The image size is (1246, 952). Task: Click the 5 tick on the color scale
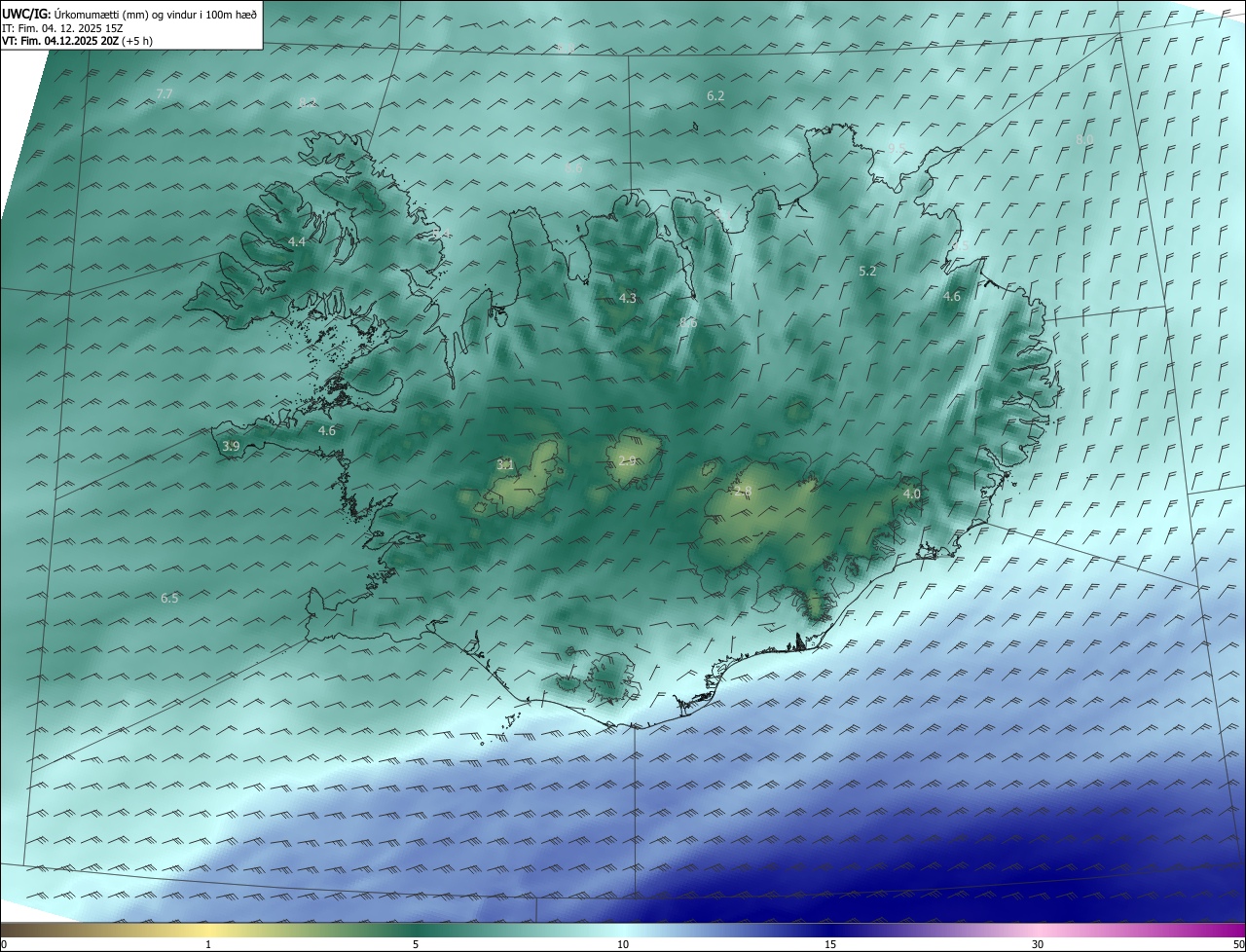[416, 944]
